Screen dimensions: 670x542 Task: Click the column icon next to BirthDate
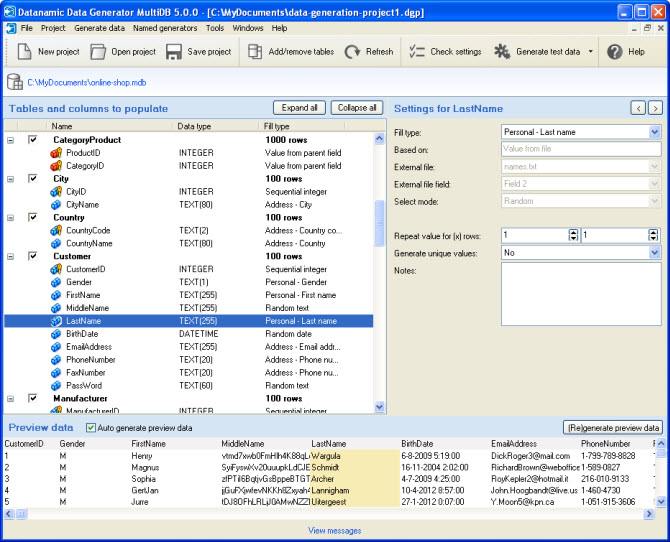(x=56, y=334)
